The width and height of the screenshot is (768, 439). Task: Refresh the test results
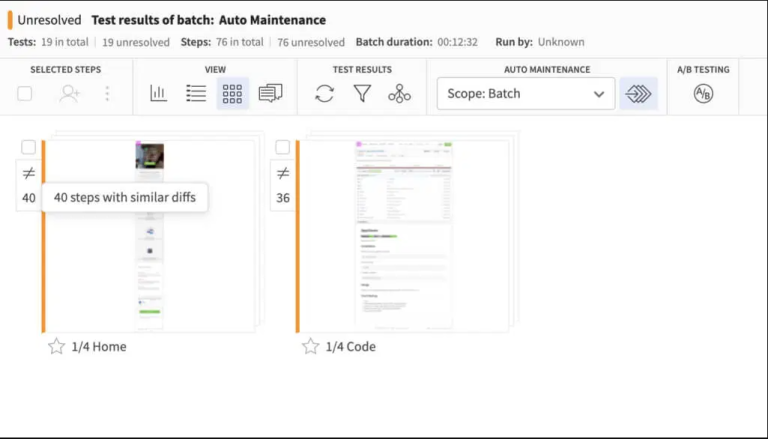pos(324,94)
